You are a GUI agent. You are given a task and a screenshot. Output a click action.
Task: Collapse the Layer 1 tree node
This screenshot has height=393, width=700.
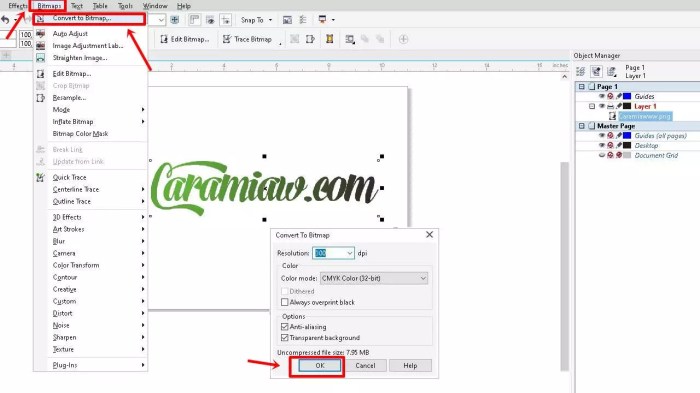[592, 106]
